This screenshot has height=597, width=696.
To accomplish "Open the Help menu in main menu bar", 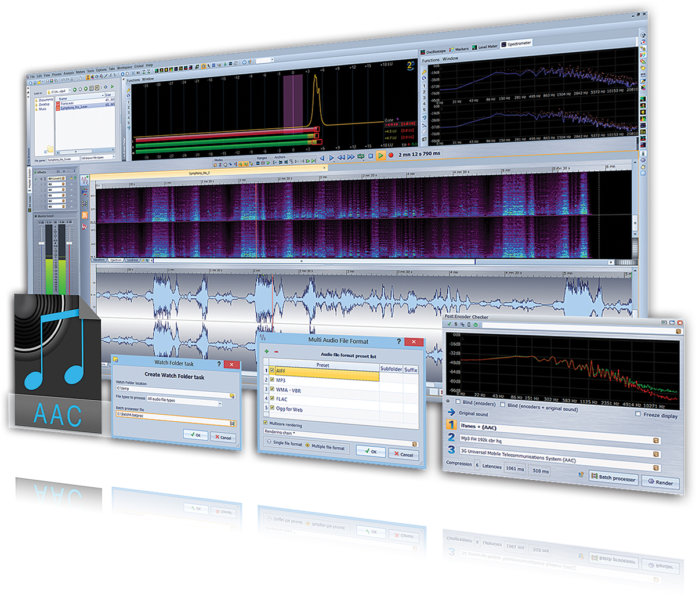I will coord(150,66).
